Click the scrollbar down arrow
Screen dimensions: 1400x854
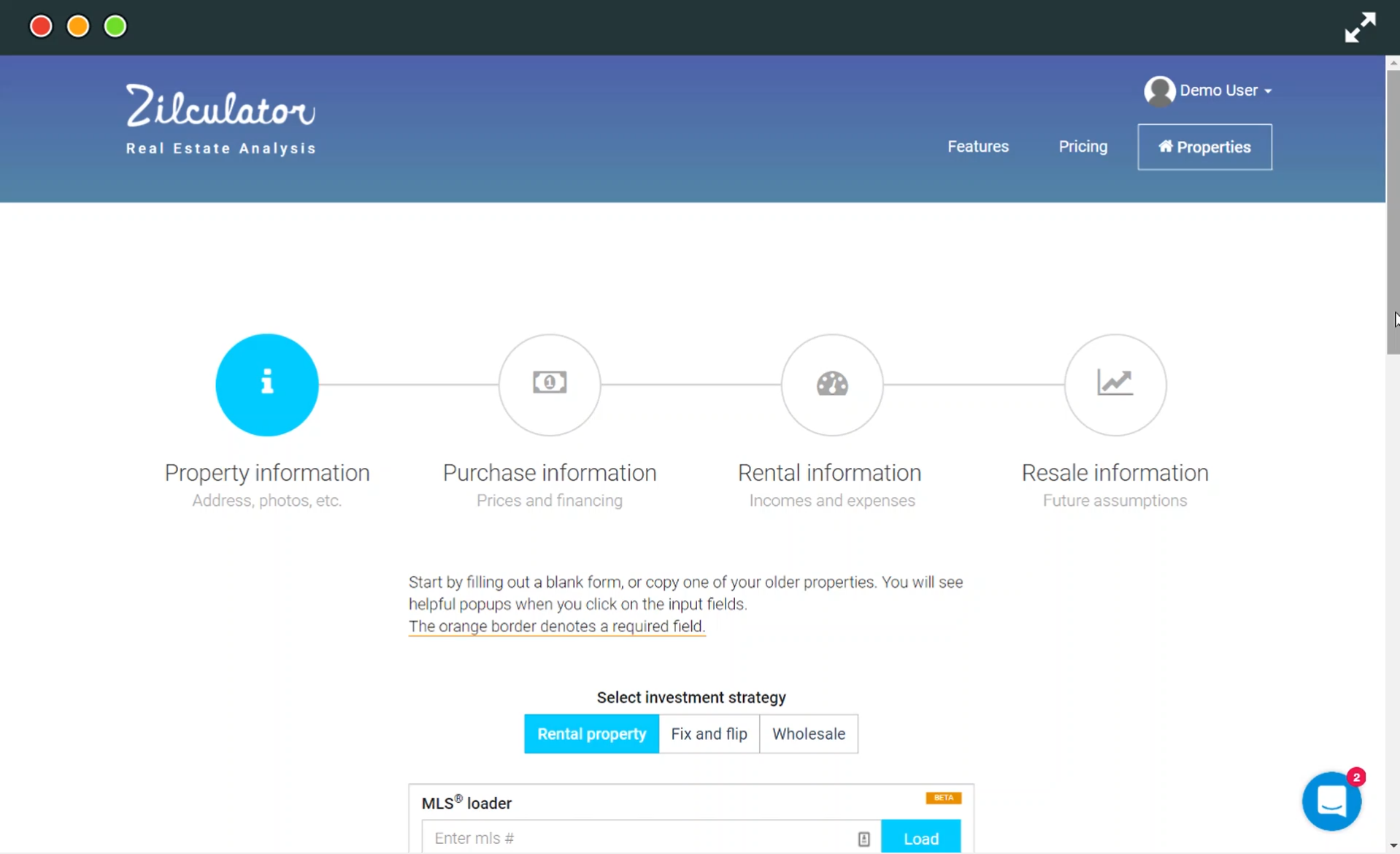coord(1393,845)
